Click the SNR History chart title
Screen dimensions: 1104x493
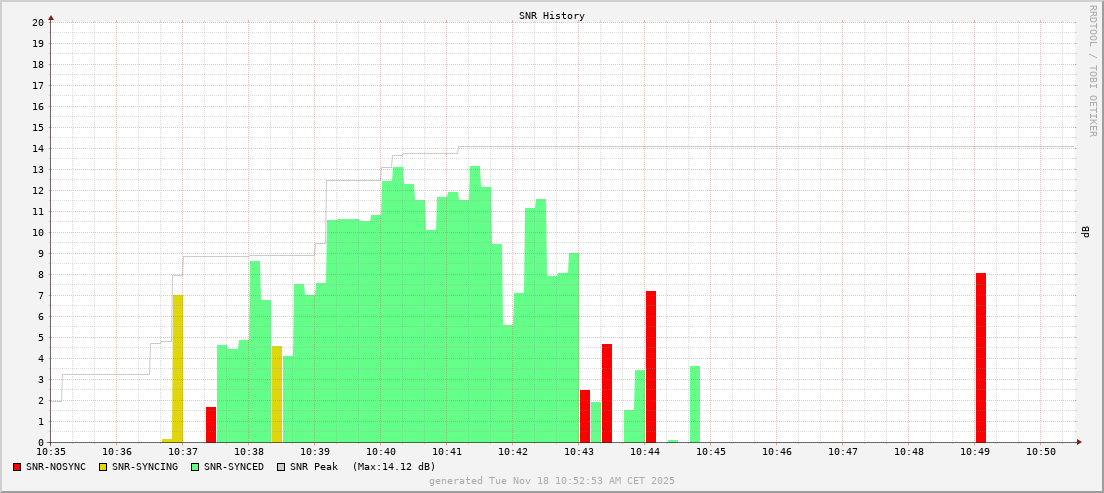tap(551, 16)
